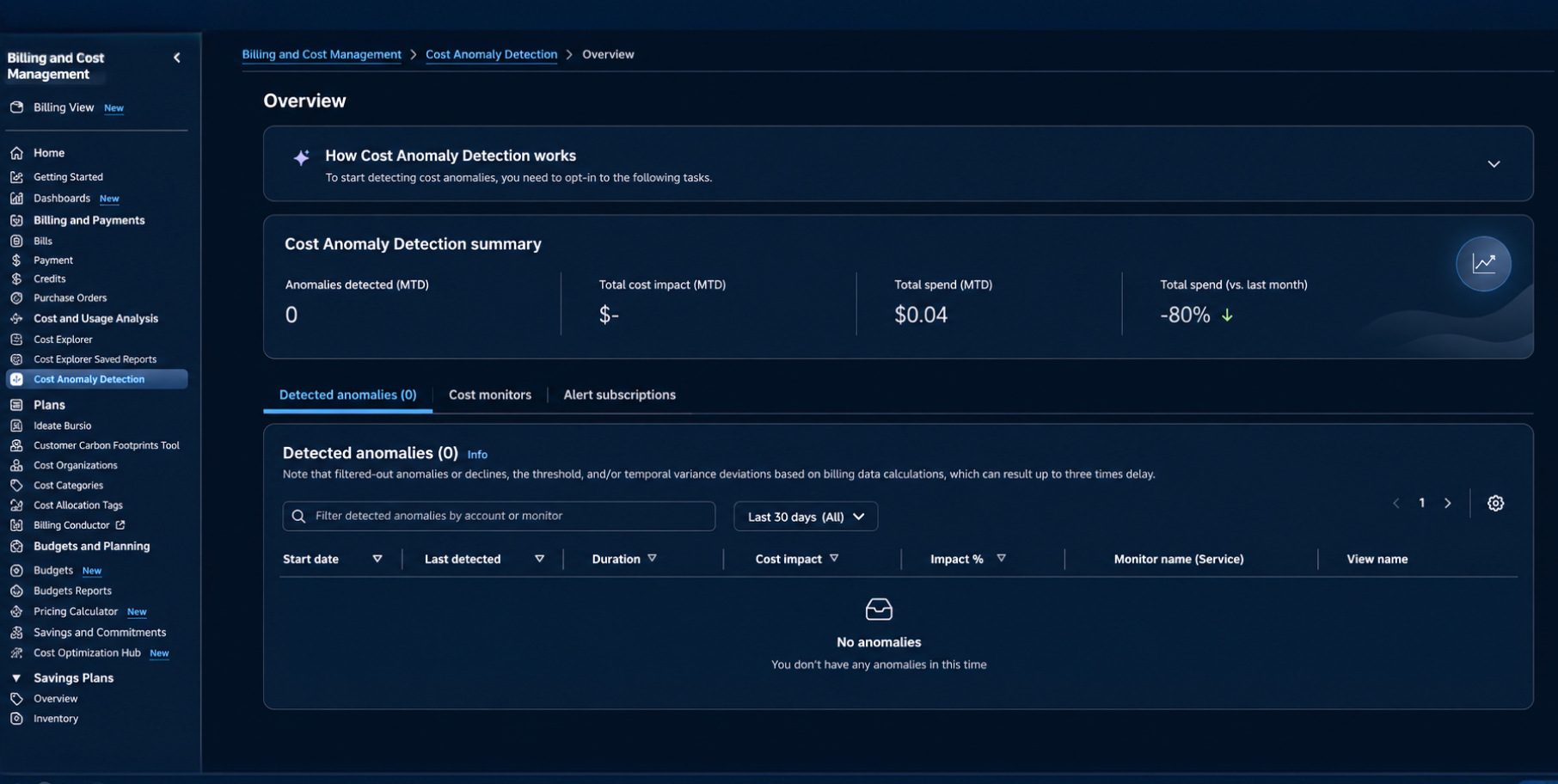
Task: Open Savings Plans Overview link
Action: 56,699
